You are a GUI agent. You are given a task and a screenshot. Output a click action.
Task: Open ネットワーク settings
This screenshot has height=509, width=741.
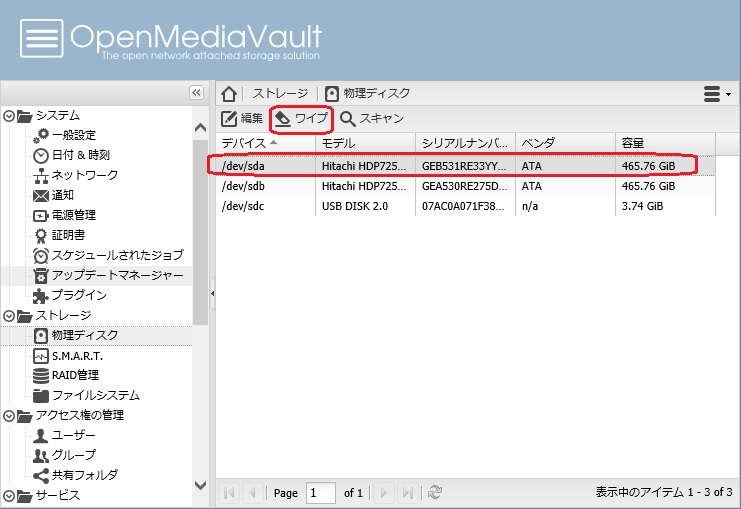point(76,175)
